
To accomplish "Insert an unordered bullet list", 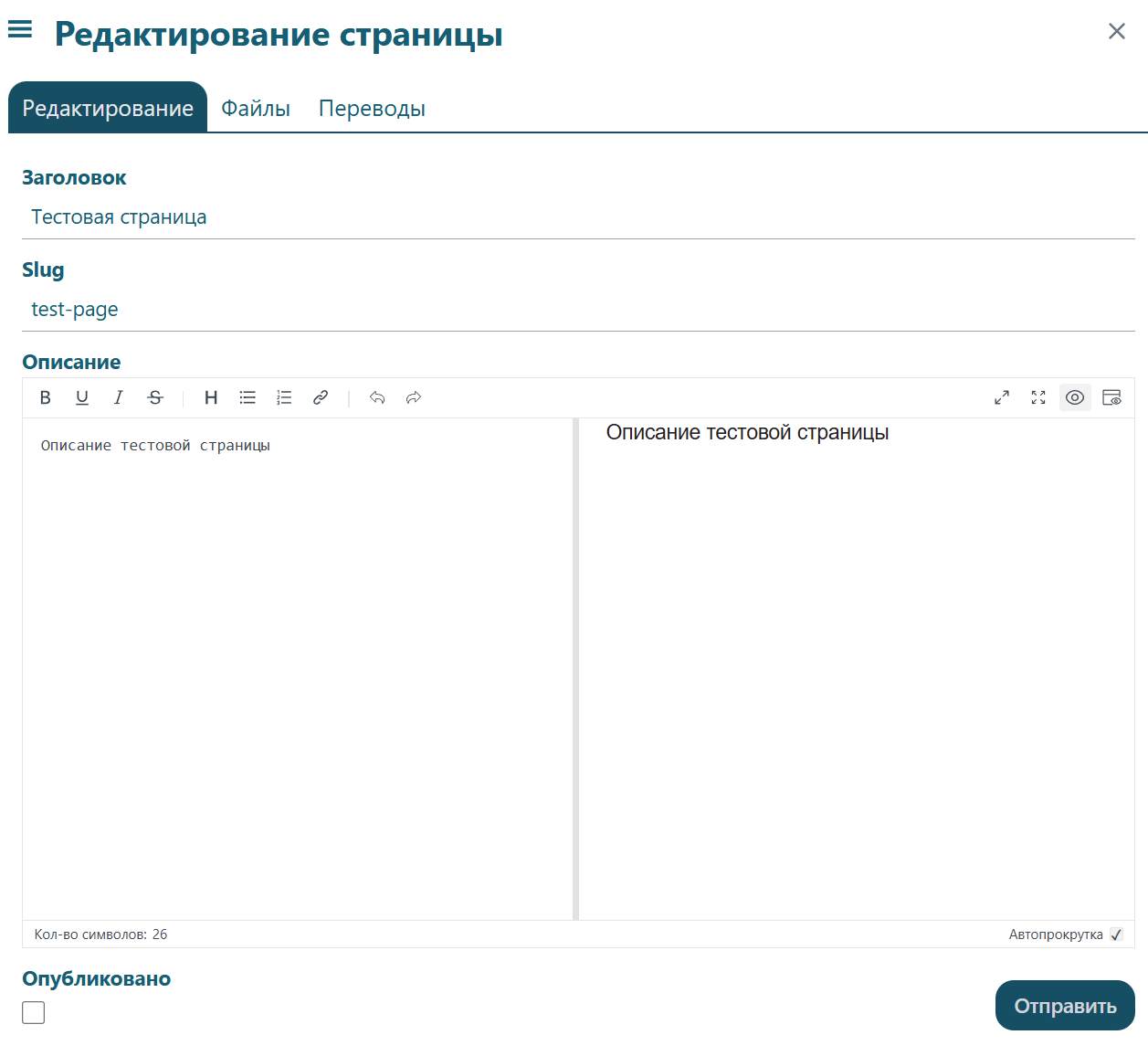I will click(248, 397).
